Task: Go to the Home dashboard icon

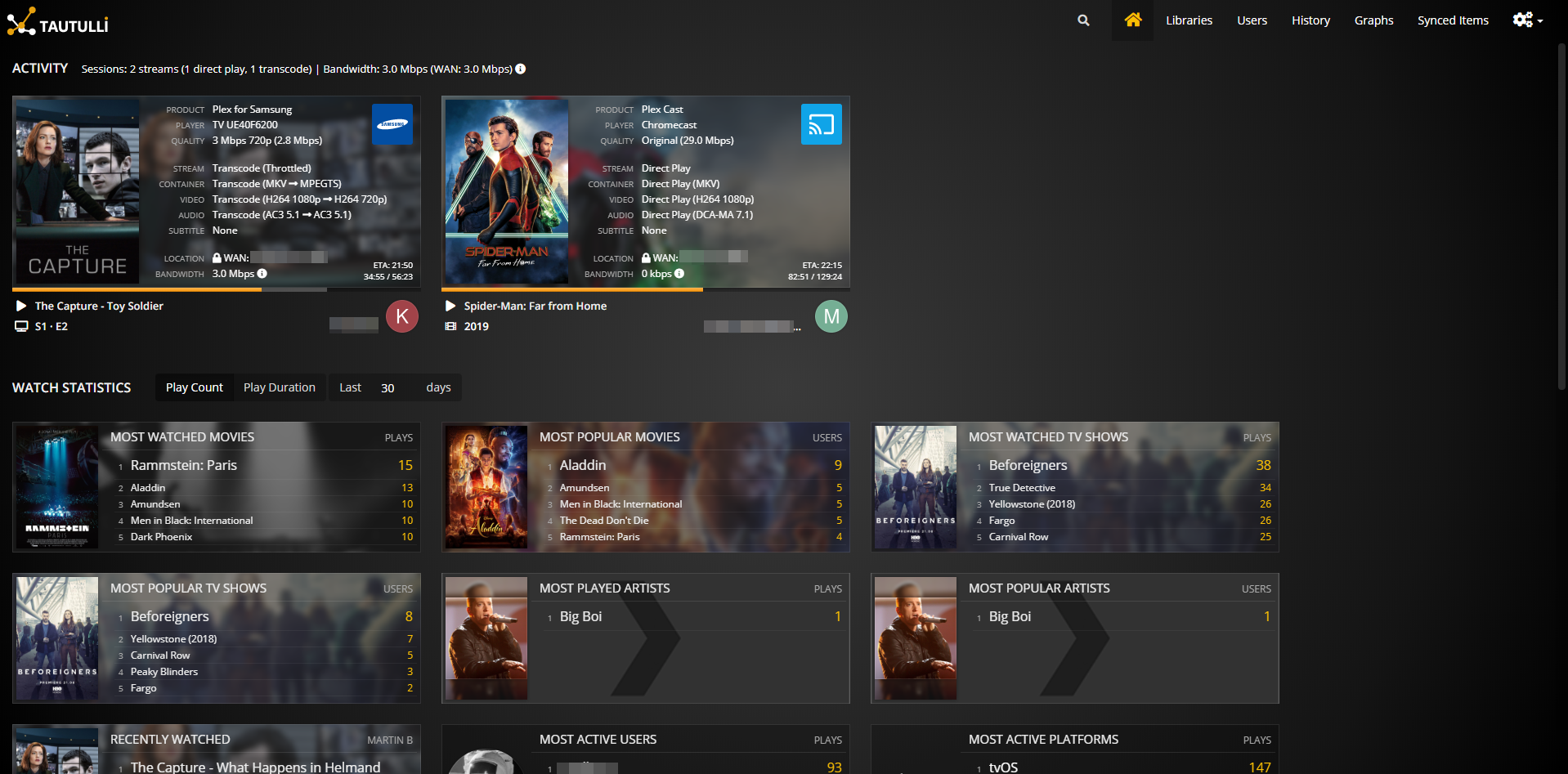Action: pyautogui.click(x=1132, y=20)
